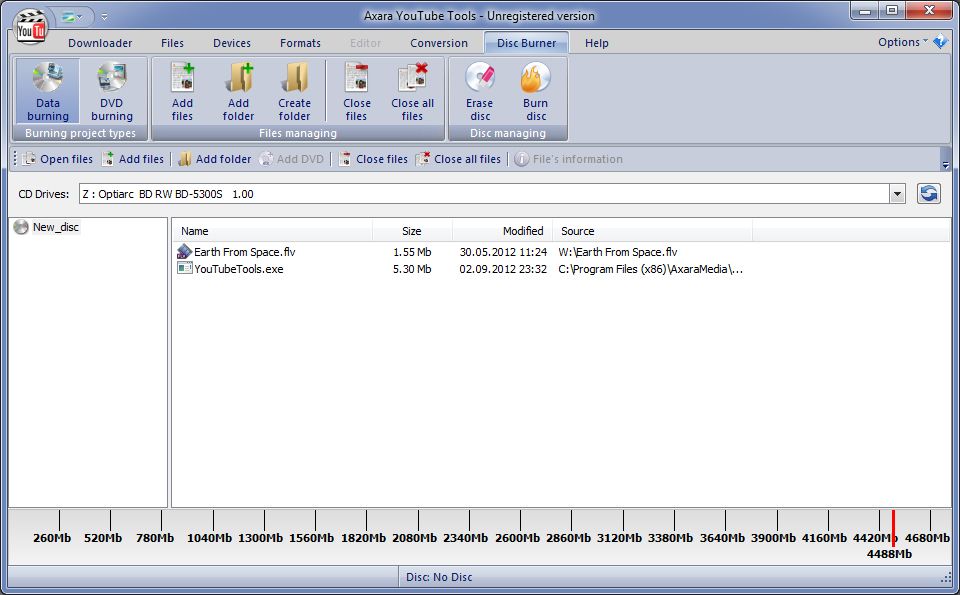Switch to the Conversion tab

[438, 43]
